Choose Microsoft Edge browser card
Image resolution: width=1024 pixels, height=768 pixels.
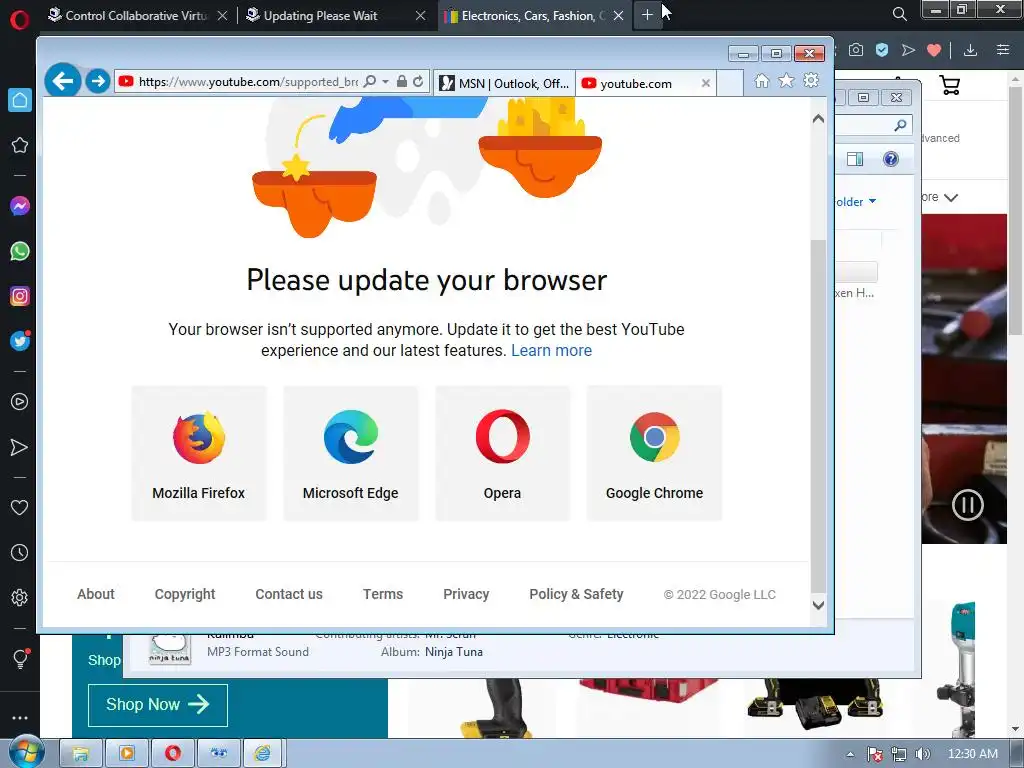pyautogui.click(x=351, y=453)
